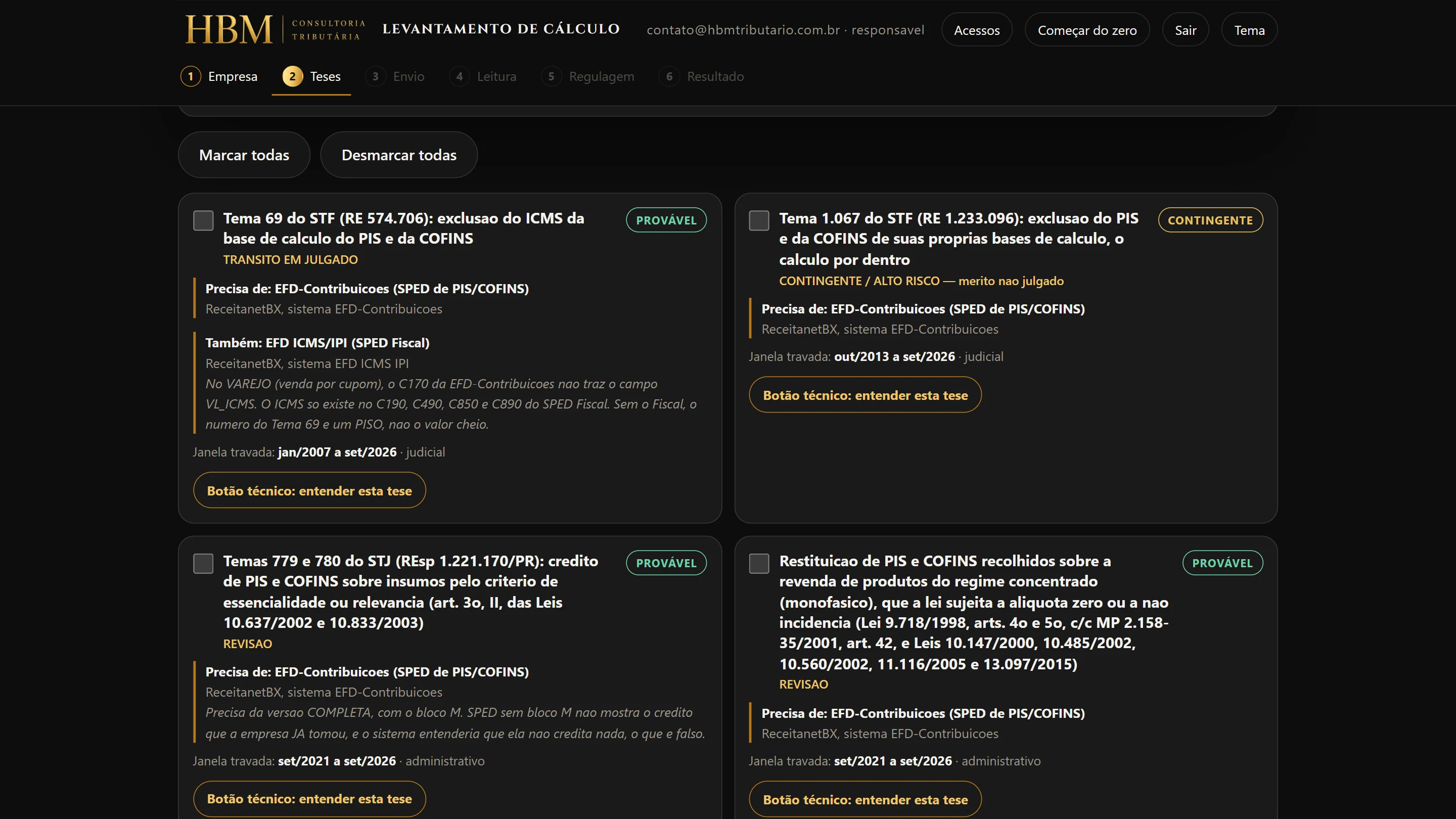Click 'Janela travada' line in Temas 779 e 780 card
Screen dimensions: 1456x819
(339, 761)
